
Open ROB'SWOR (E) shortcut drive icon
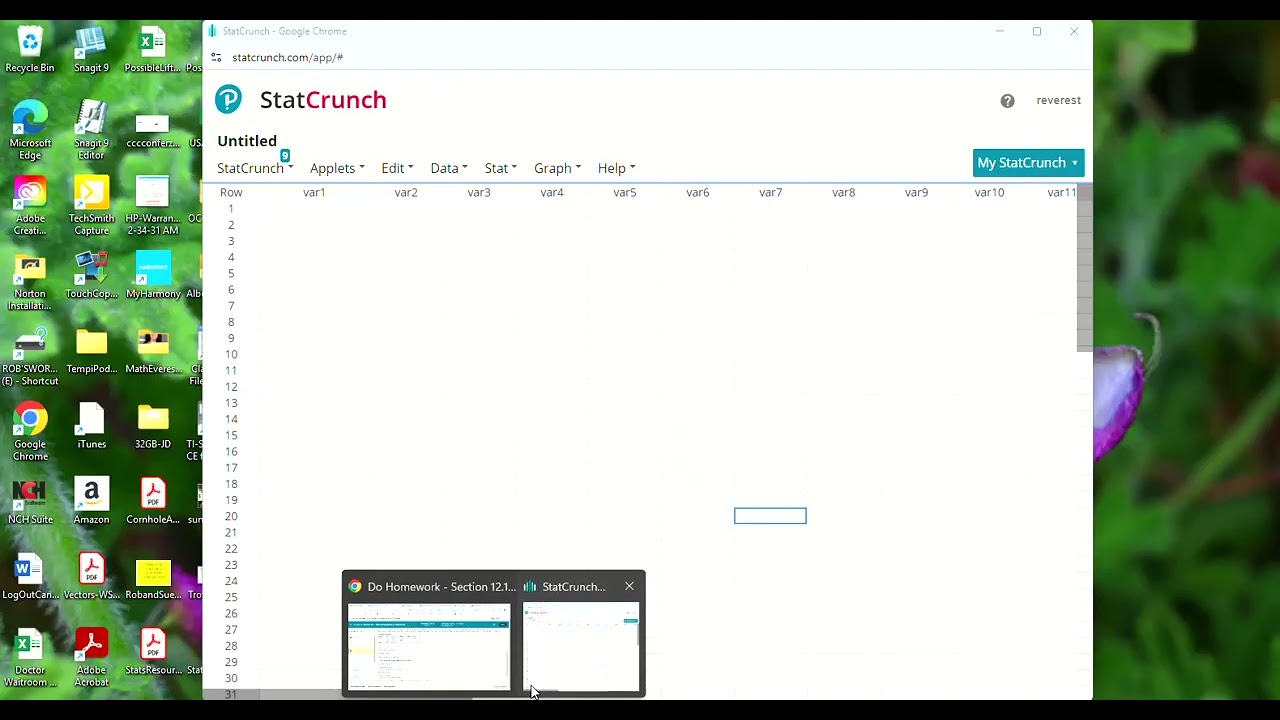click(x=30, y=357)
